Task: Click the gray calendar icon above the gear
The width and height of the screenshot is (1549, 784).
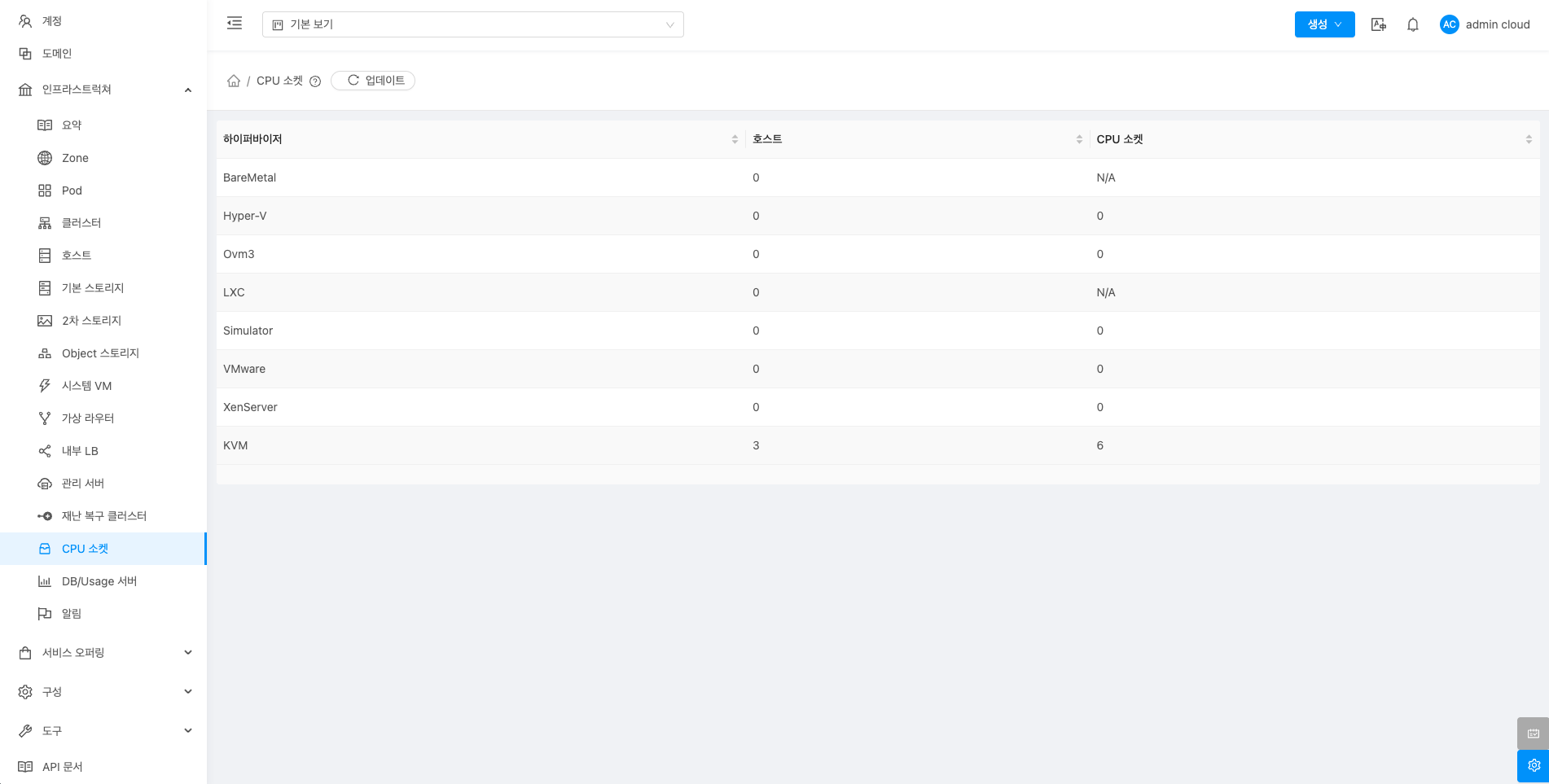Action: click(x=1533, y=733)
